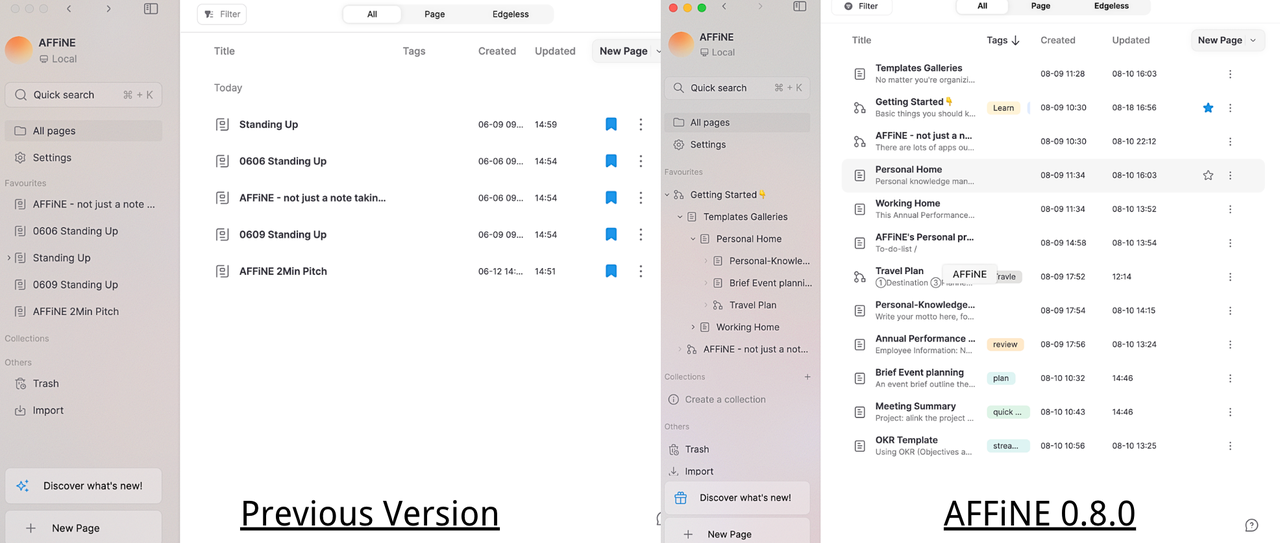
Task: Click help icon in AFFiNE 0.8.0 window
Action: click(x=1251, y=526)
